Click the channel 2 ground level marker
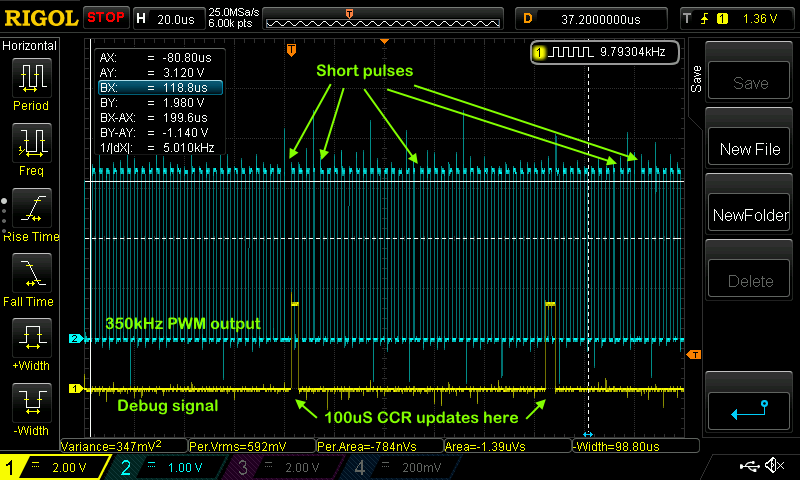 (x=76, y=338)
